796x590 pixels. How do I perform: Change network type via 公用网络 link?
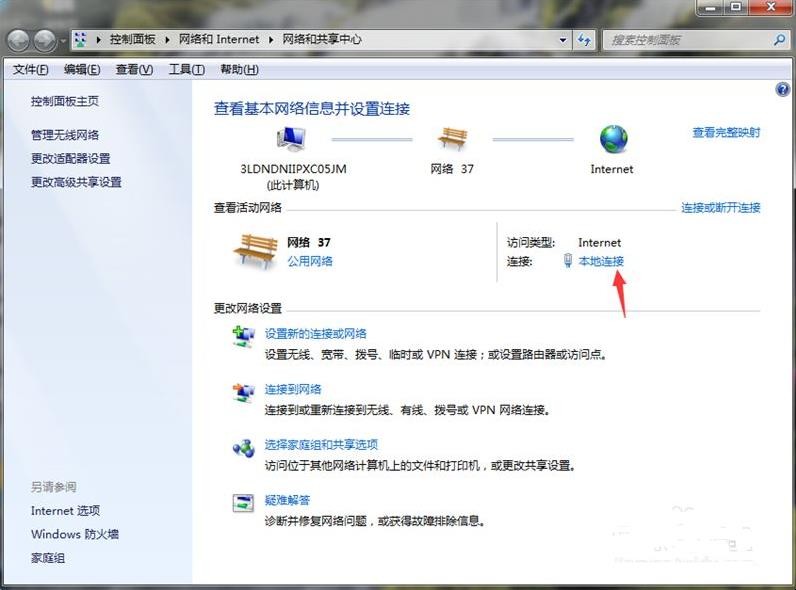[x=310, y=261]
